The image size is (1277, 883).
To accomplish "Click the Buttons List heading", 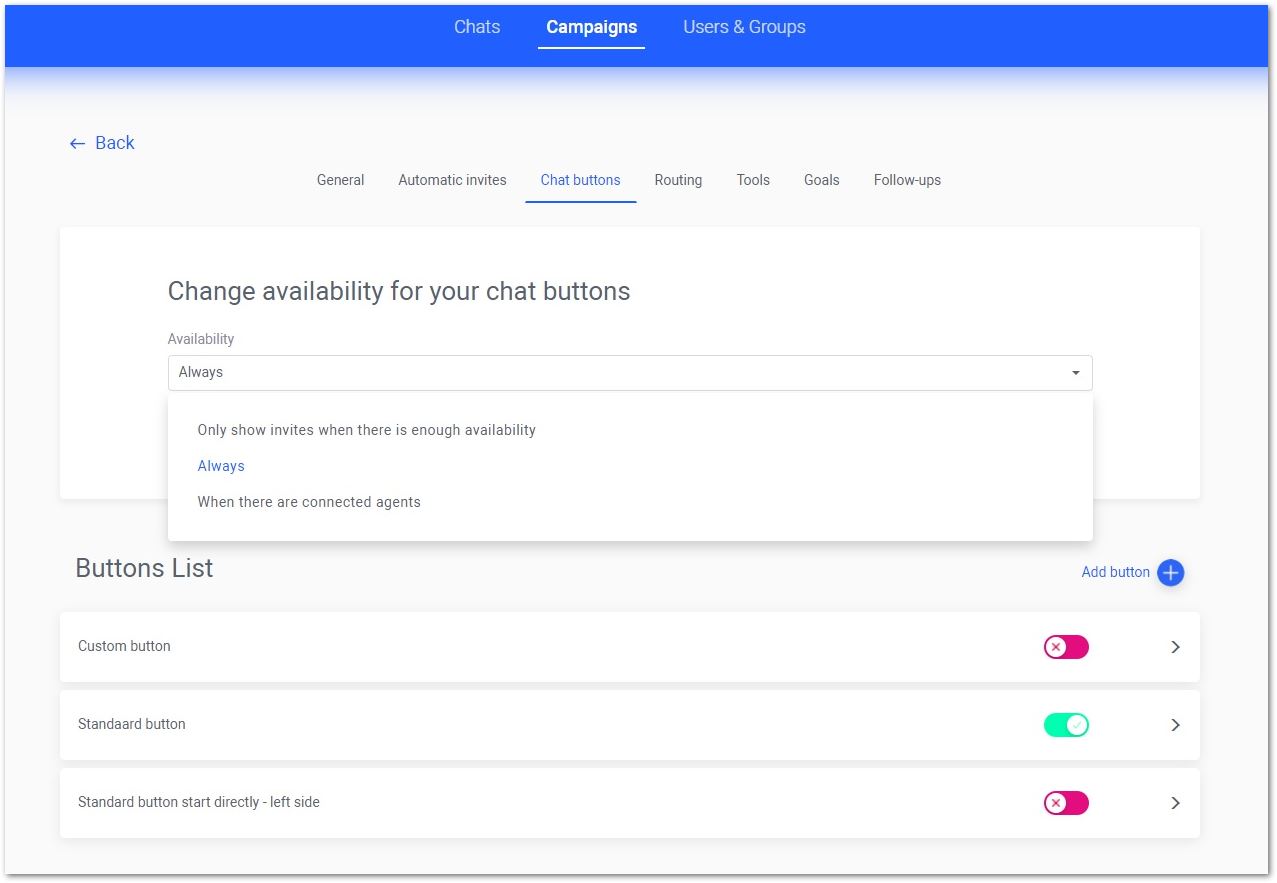I will (144, 568).
